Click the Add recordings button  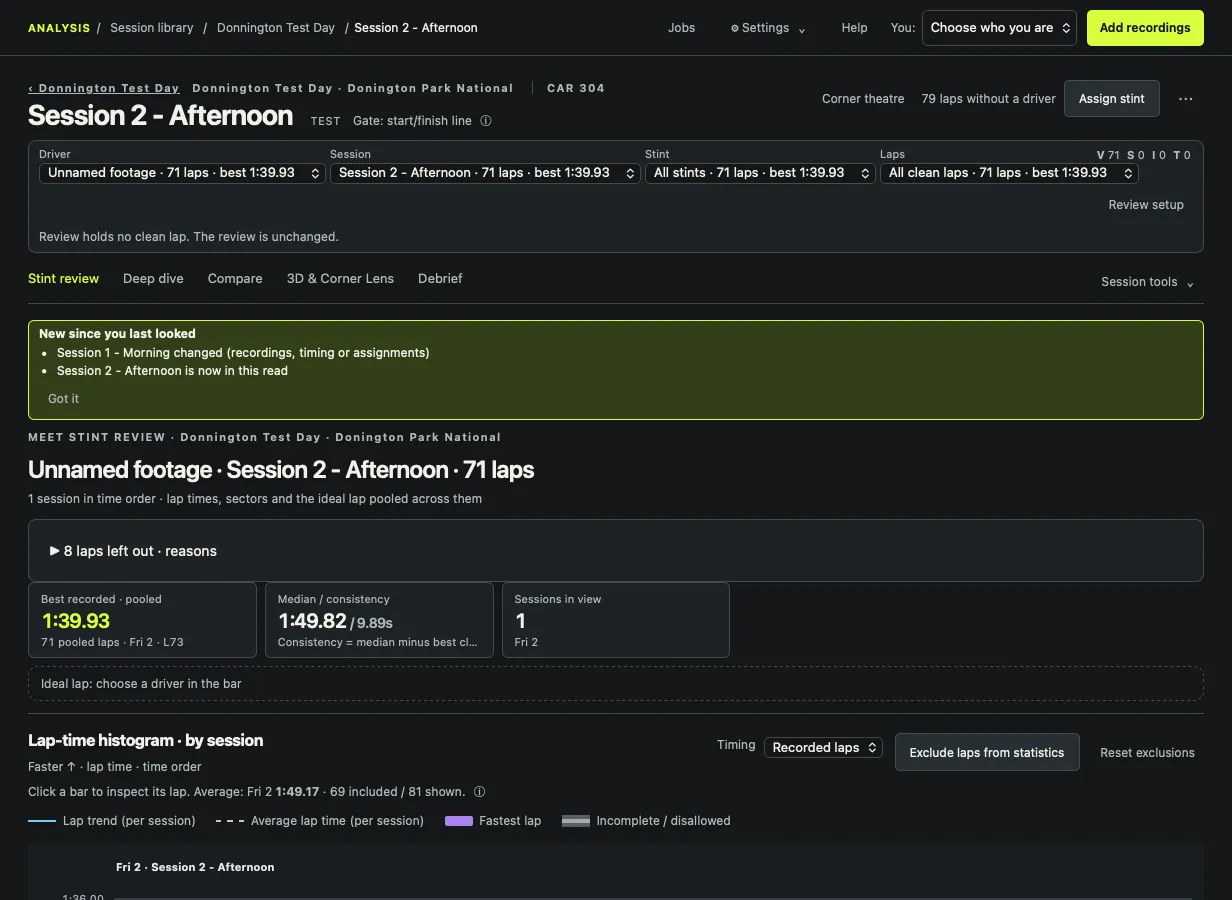tap(1145, 28)
